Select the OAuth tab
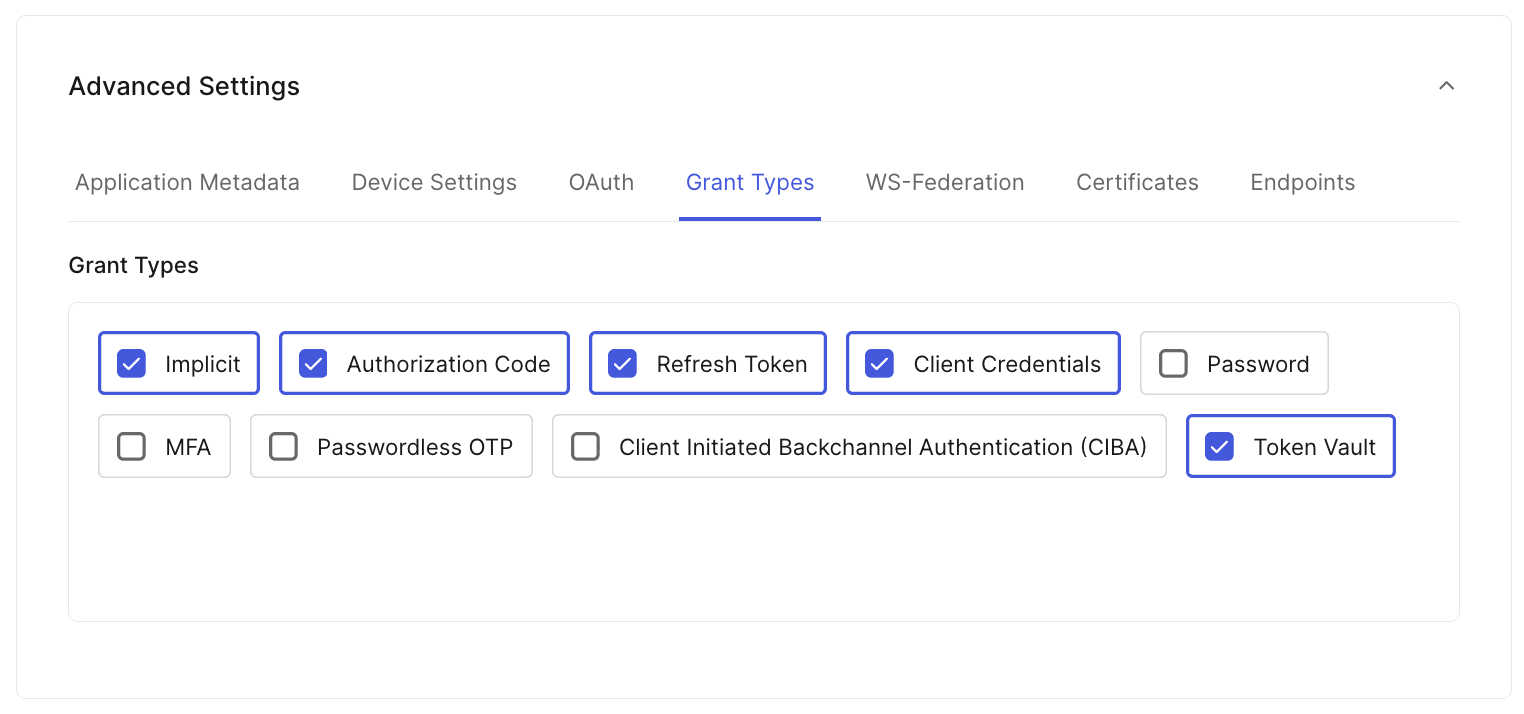The image size is (1524, 714). click(x=600, y=182)
